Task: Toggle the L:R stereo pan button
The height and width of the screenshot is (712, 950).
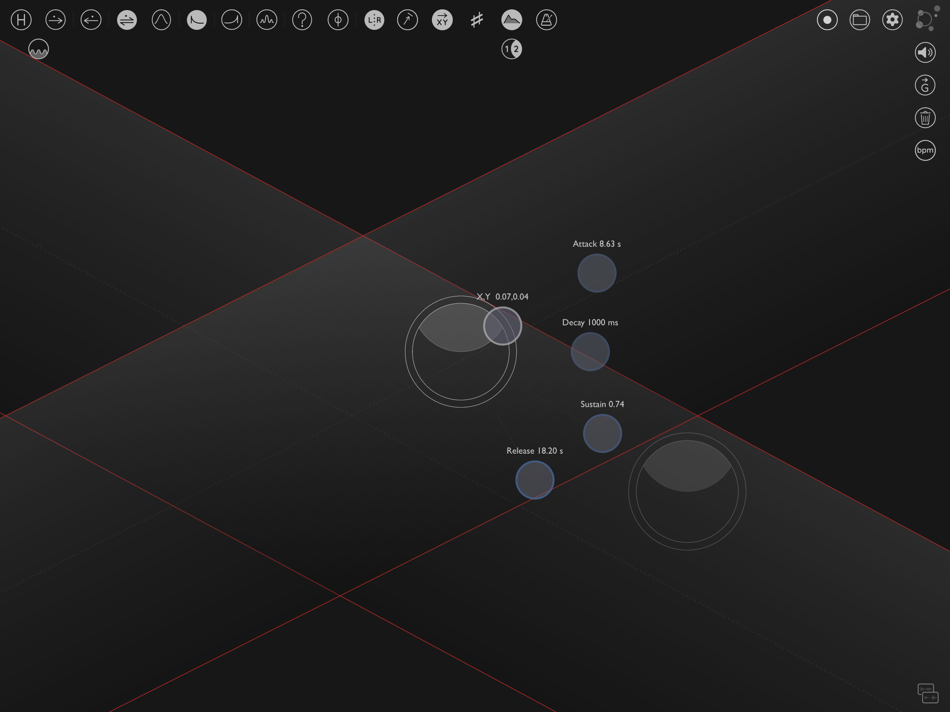Action: [374, 20]
